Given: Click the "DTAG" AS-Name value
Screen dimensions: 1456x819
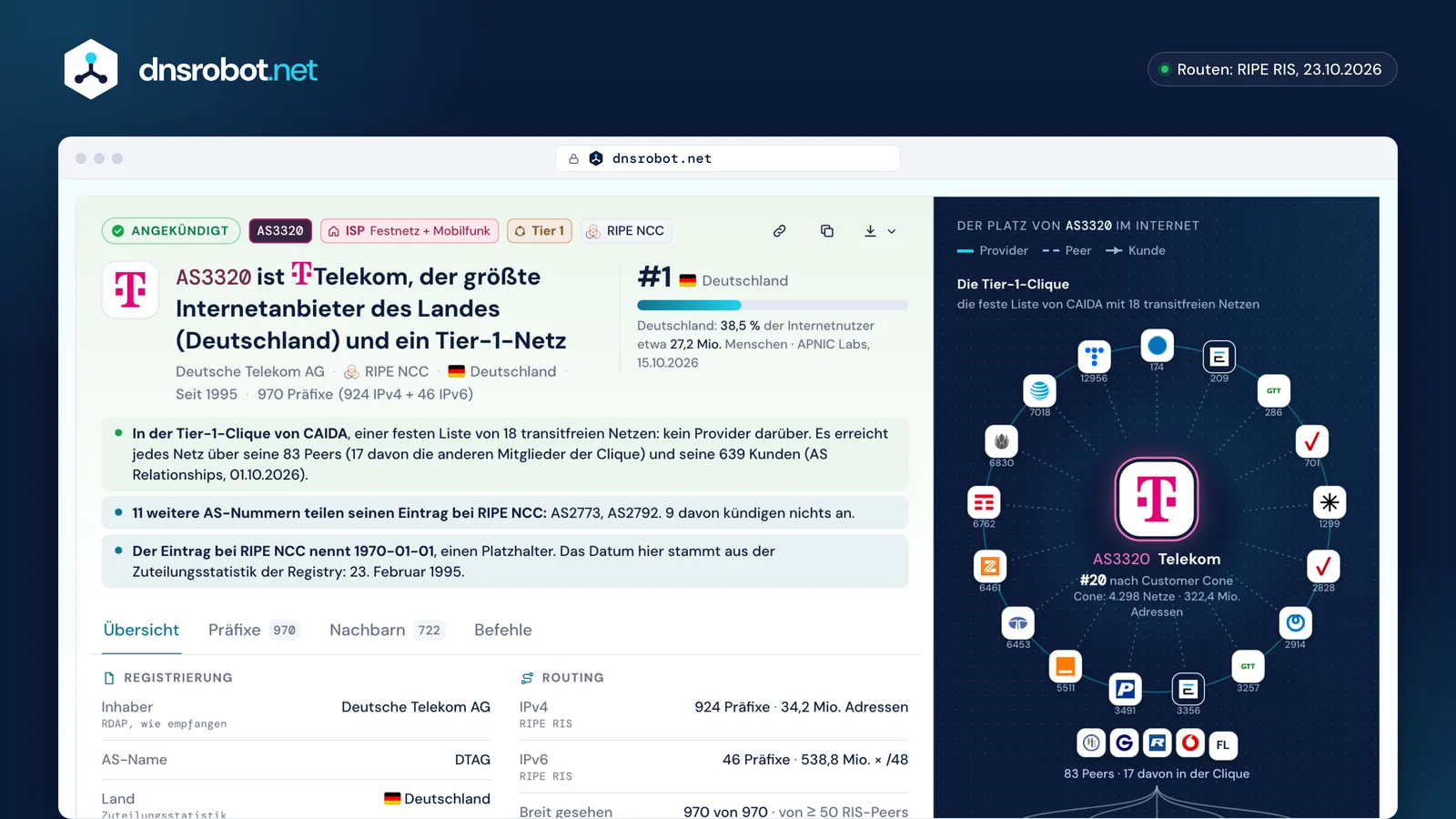Looking at the screenshot, I should click(x=472, y=760).
